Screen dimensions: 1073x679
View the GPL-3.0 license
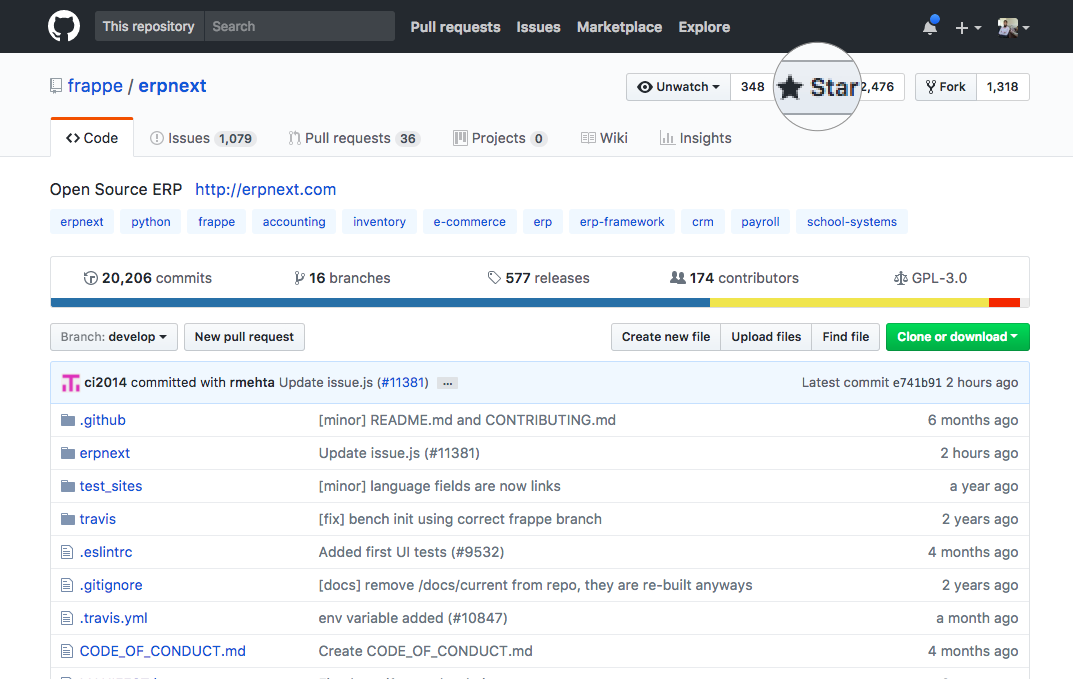click(x=930, y=278)
